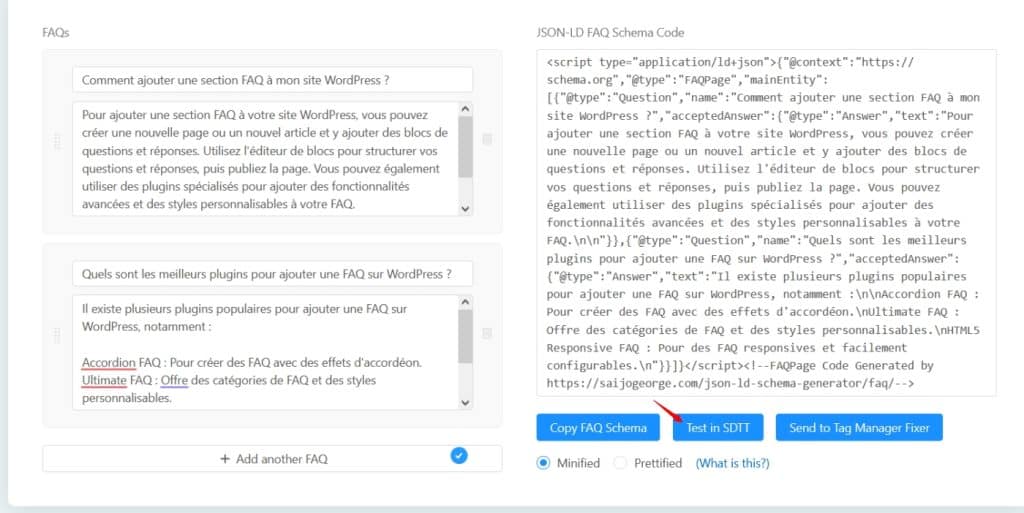Add another FAQ entry
Viewport: 1024px width, 513px height.
click(272, 459)
